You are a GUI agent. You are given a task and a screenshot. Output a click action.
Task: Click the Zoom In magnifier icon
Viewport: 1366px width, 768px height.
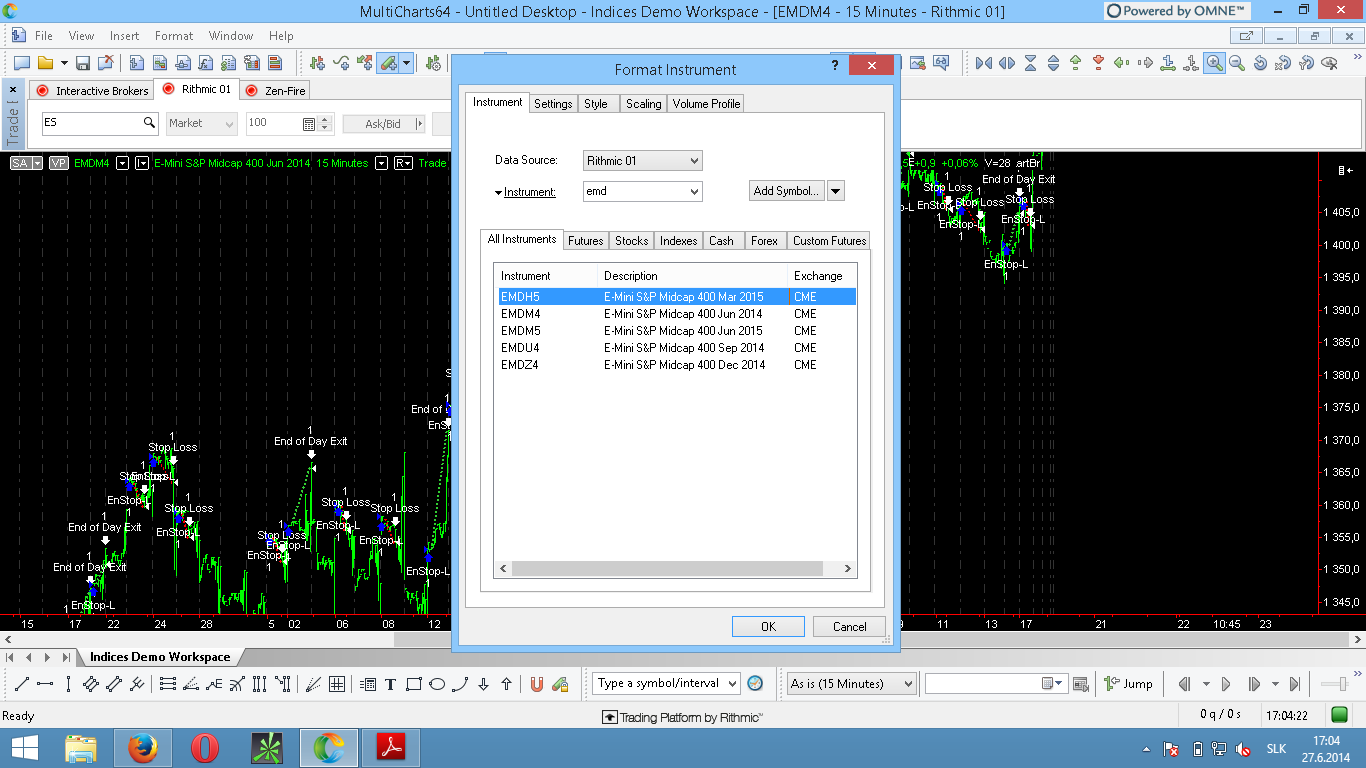point(1214,63)
